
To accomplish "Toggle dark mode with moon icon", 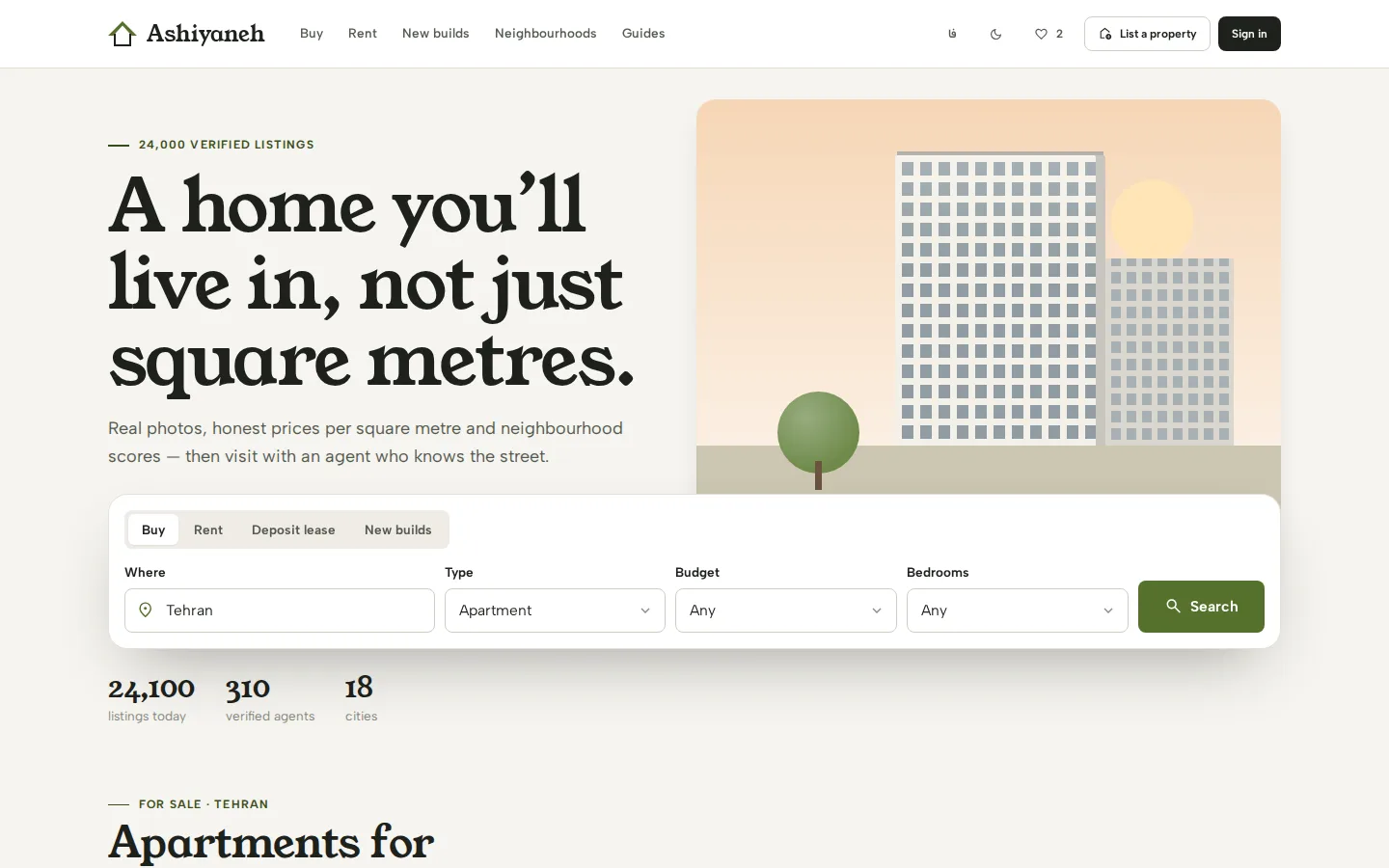I will coord(995,34).
